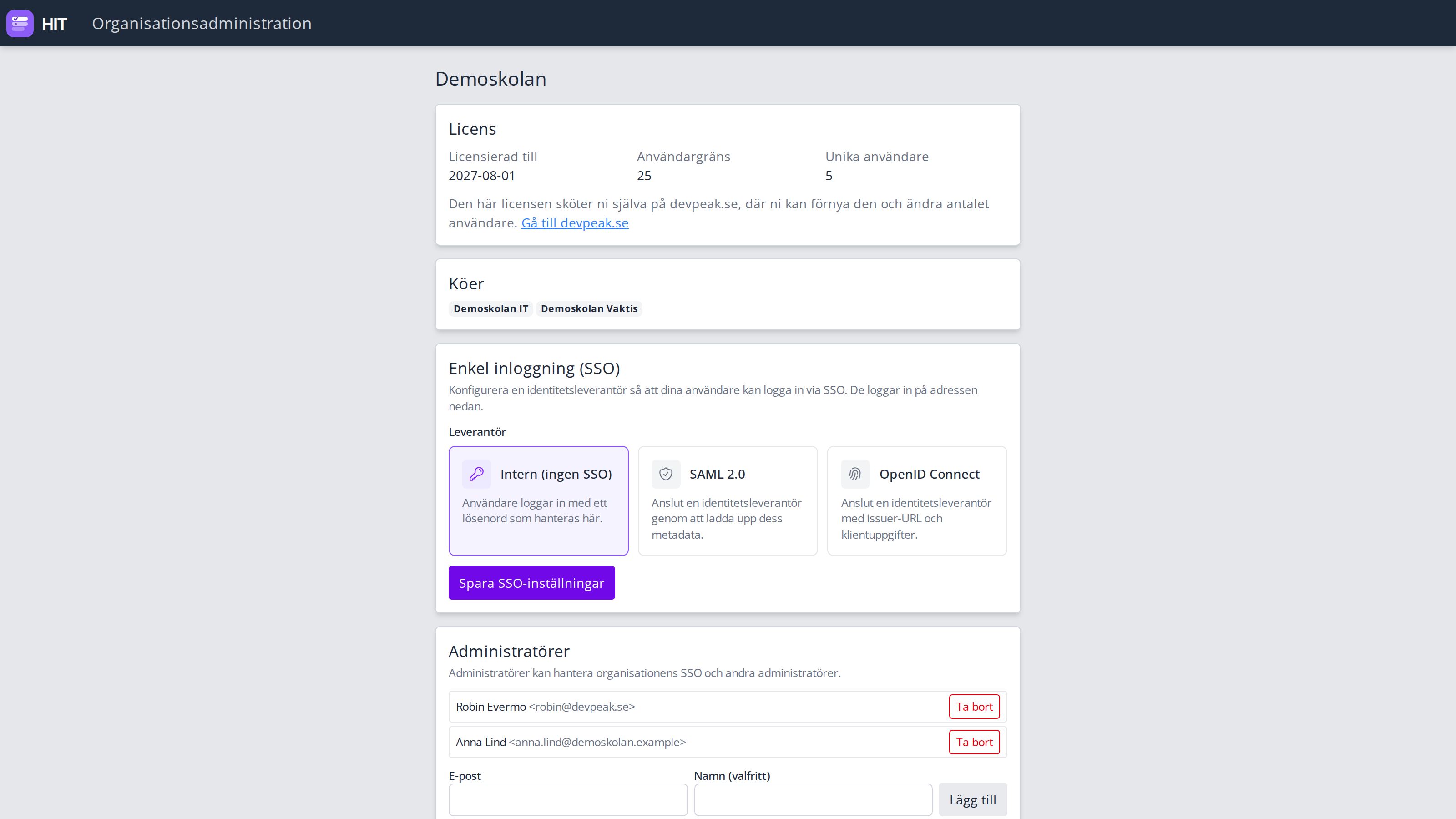Choose the SAML 2.0 provider card
Screen dimensions: 1456x819
728,501
